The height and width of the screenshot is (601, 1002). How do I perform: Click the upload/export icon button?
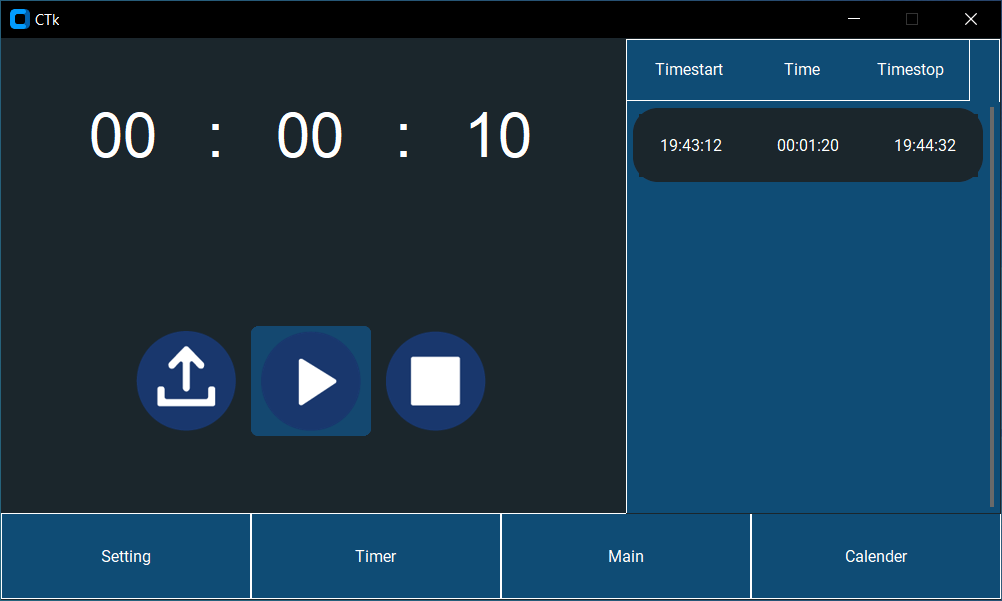point(186,381)
